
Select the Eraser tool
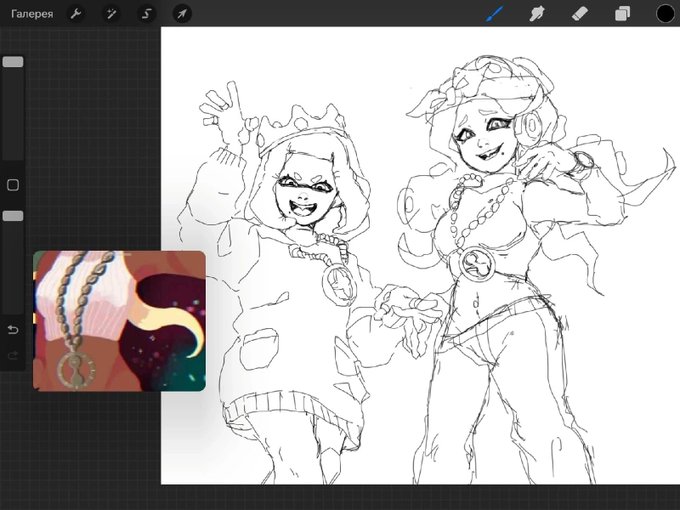pos(580,14)
